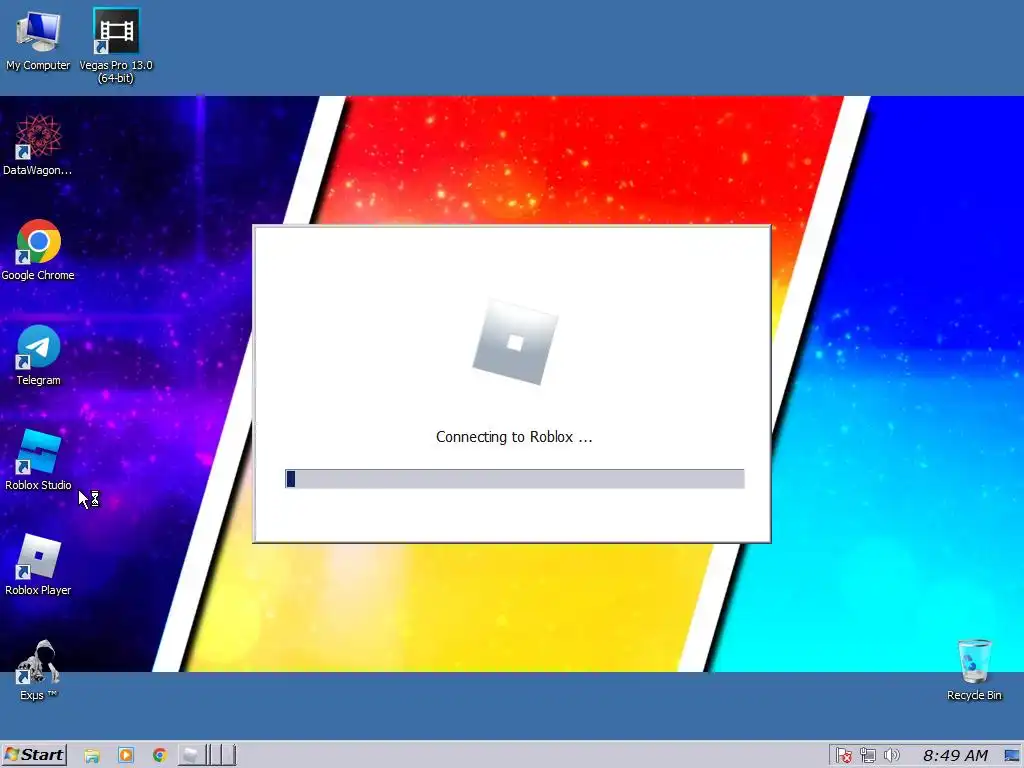Viewport: 1024px width, 768px height.
Task: Select the Telegram desktop shortcut
Action: point(38,355)
